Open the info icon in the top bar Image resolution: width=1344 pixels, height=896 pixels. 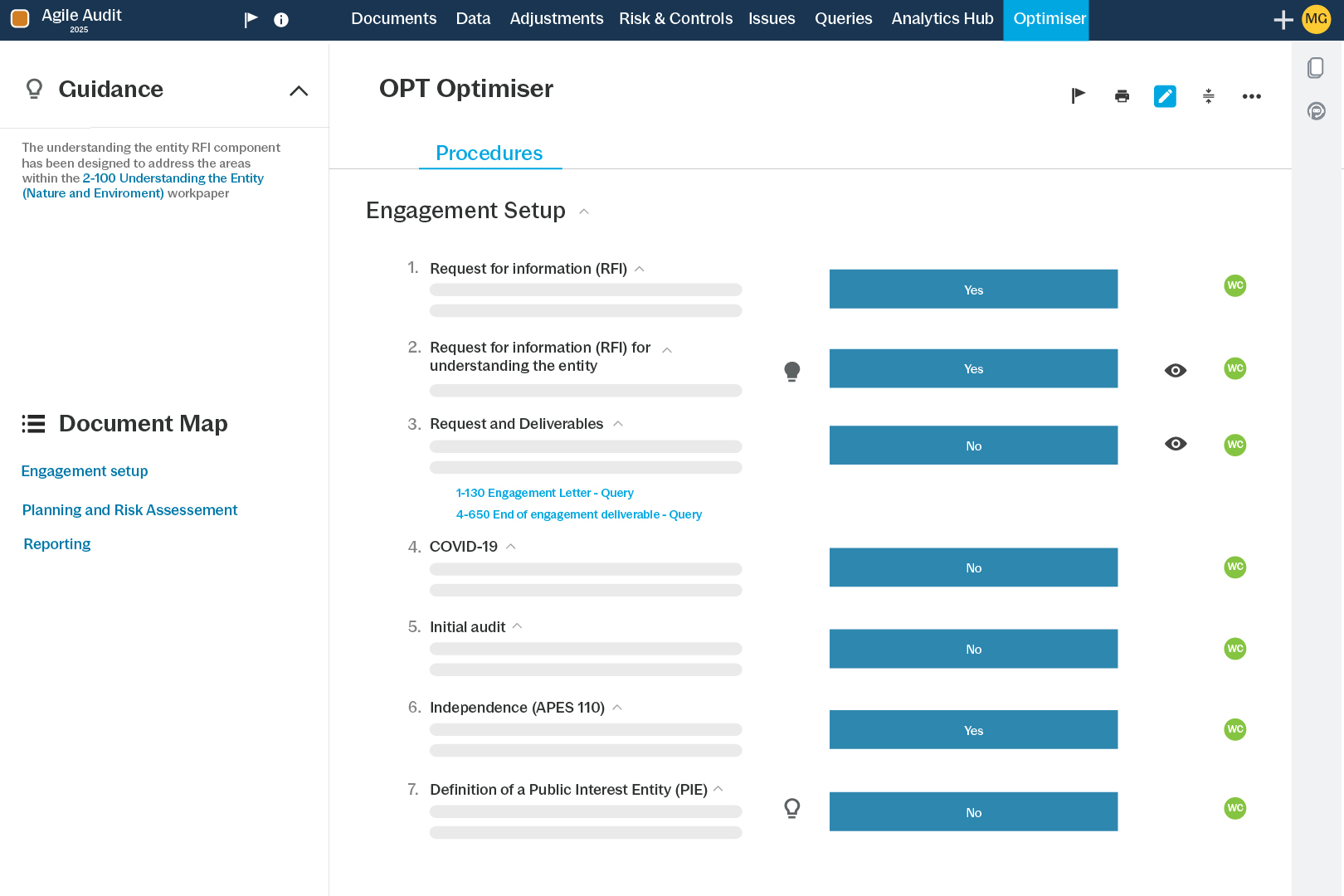(281, 20)
